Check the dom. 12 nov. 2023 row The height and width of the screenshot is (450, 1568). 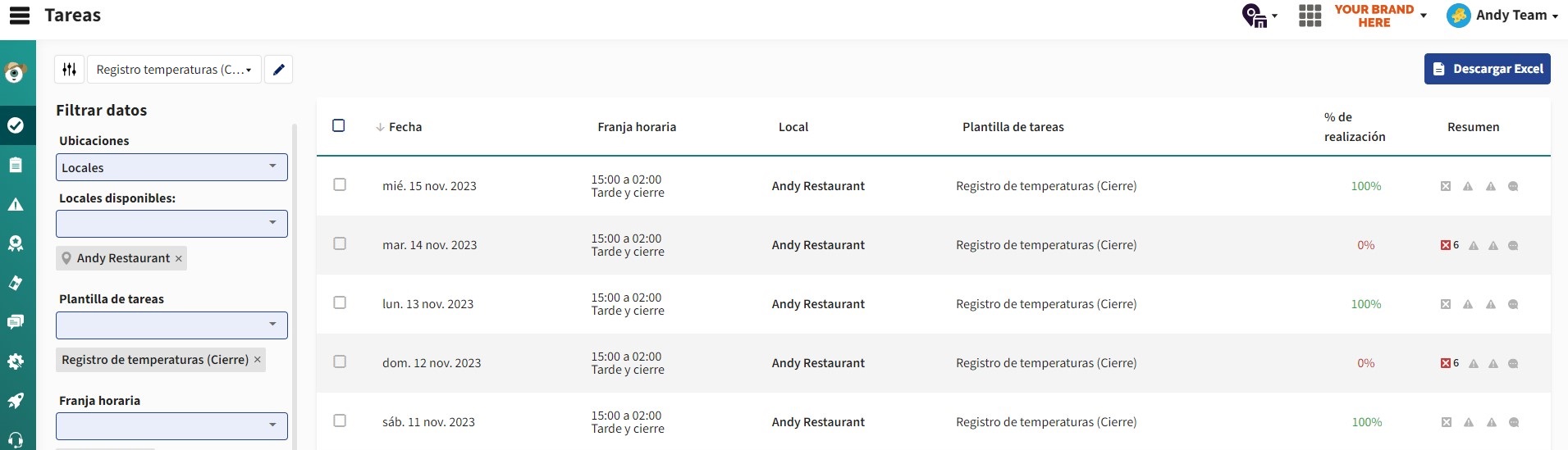coord(340,361)
